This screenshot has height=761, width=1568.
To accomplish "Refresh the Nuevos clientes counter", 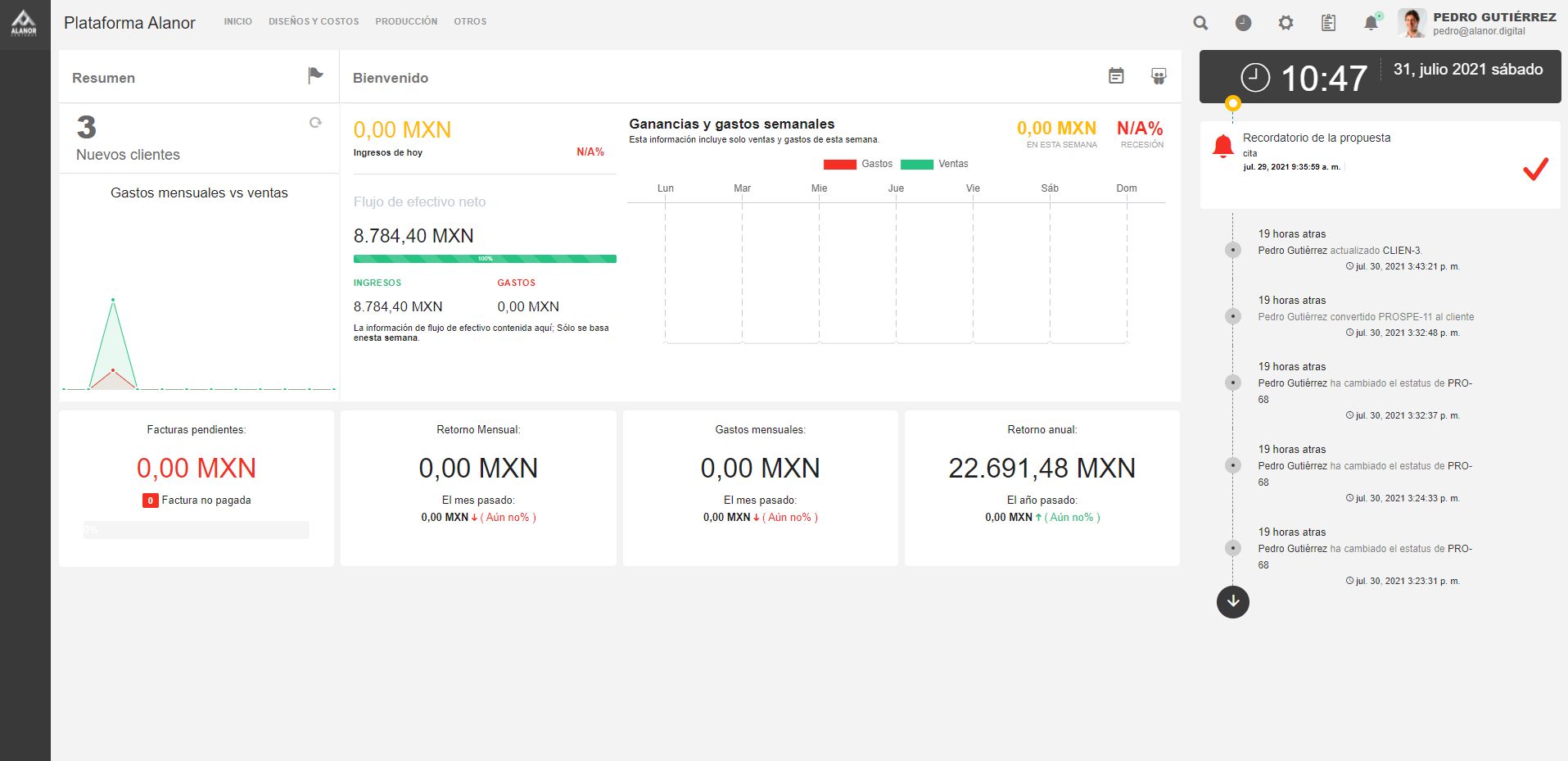I will pyautogui.click(x=315, y=122).
